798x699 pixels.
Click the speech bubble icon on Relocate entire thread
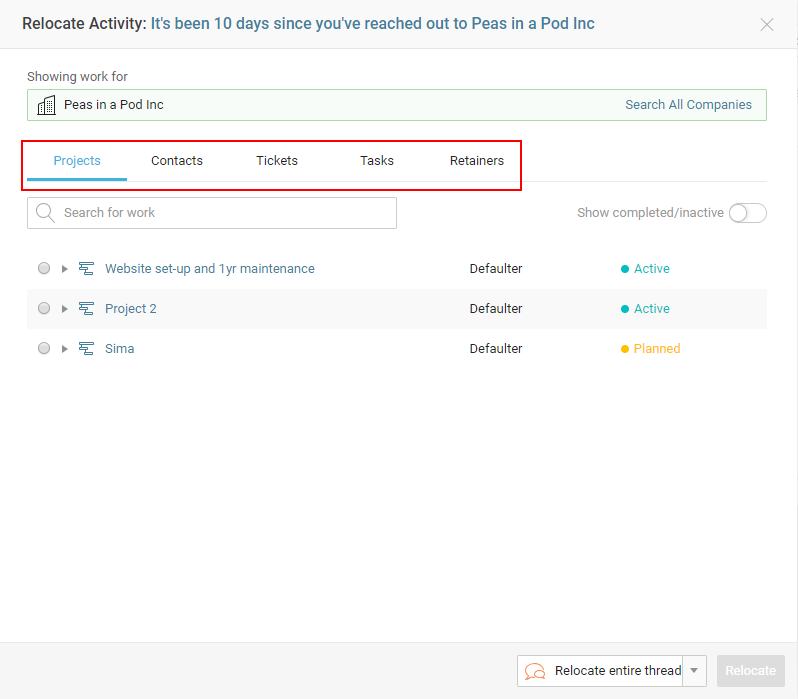click(x=535, y=671)
